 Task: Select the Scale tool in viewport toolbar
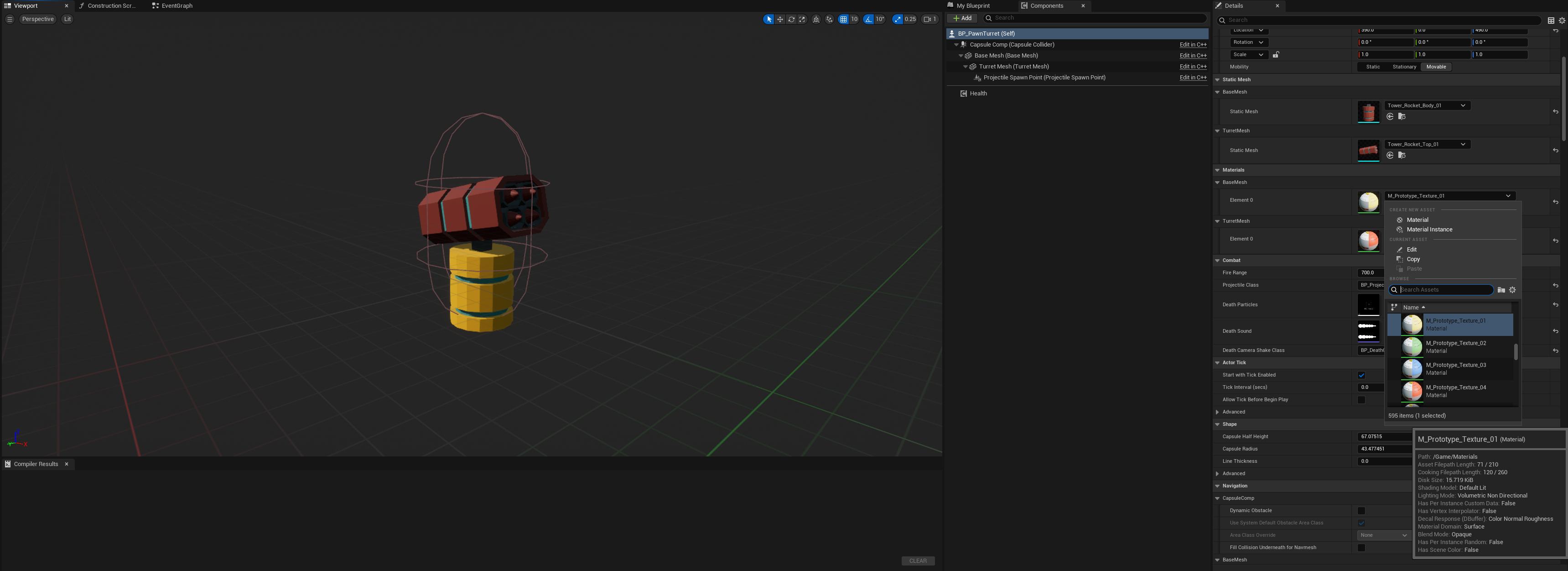point(802,20)
